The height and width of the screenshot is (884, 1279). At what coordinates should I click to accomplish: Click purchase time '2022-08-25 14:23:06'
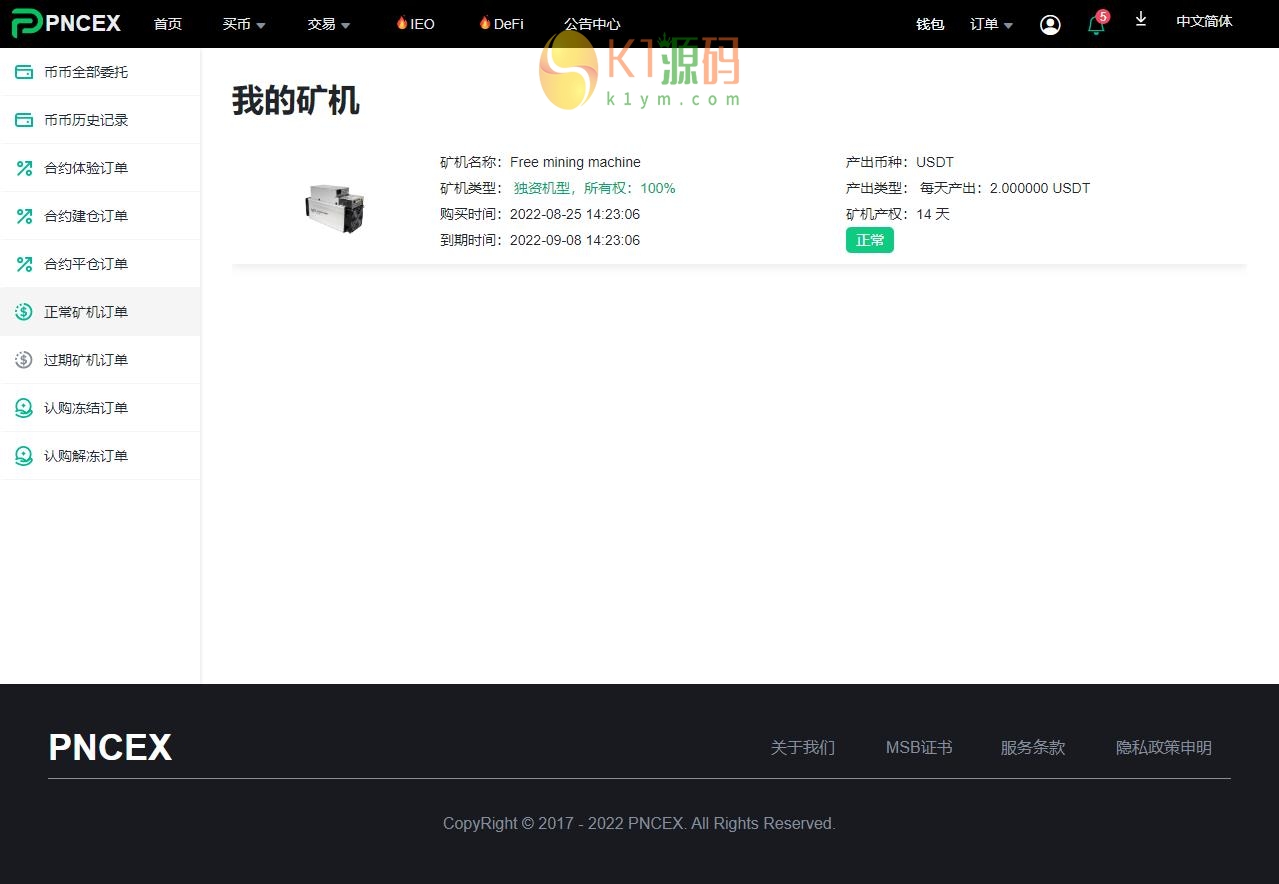575,214
